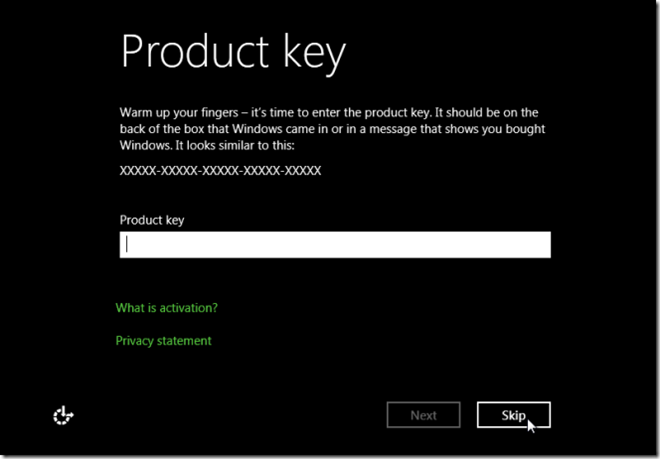Open the Ease of Access icon
This screenshot has height=459, width=660.
(63, 415)
